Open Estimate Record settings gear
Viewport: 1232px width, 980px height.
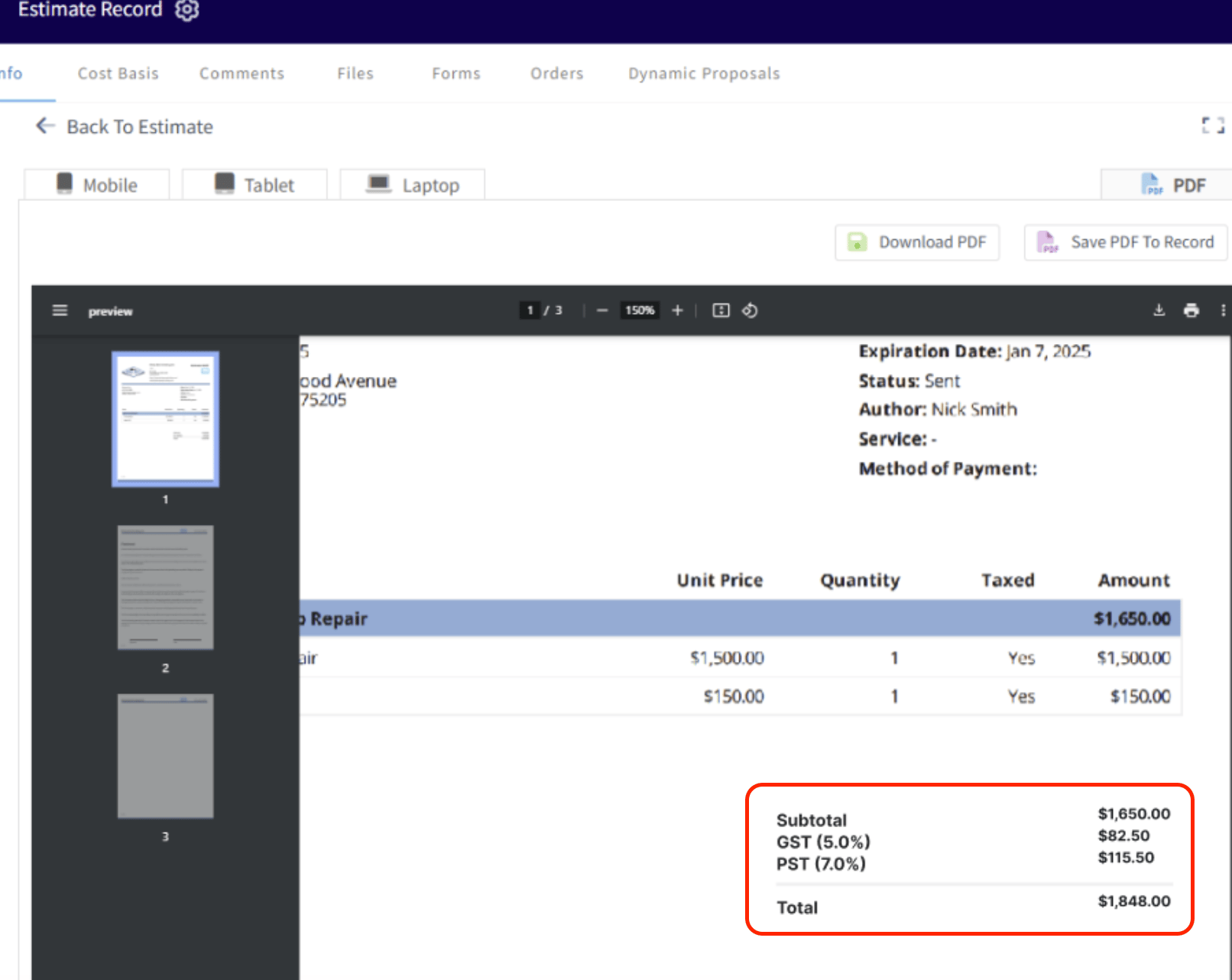tap(187, 10)
